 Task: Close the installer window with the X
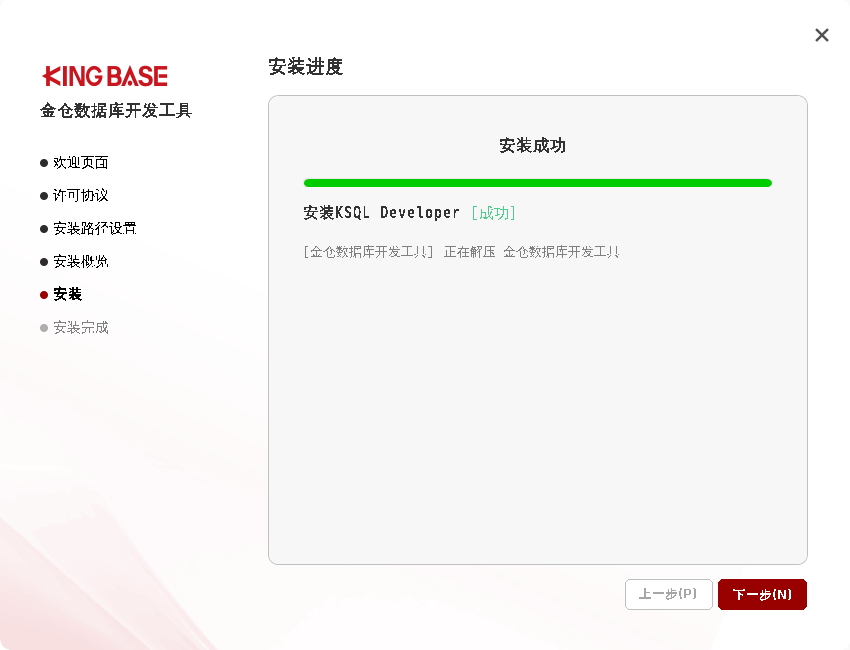point(822,35)
